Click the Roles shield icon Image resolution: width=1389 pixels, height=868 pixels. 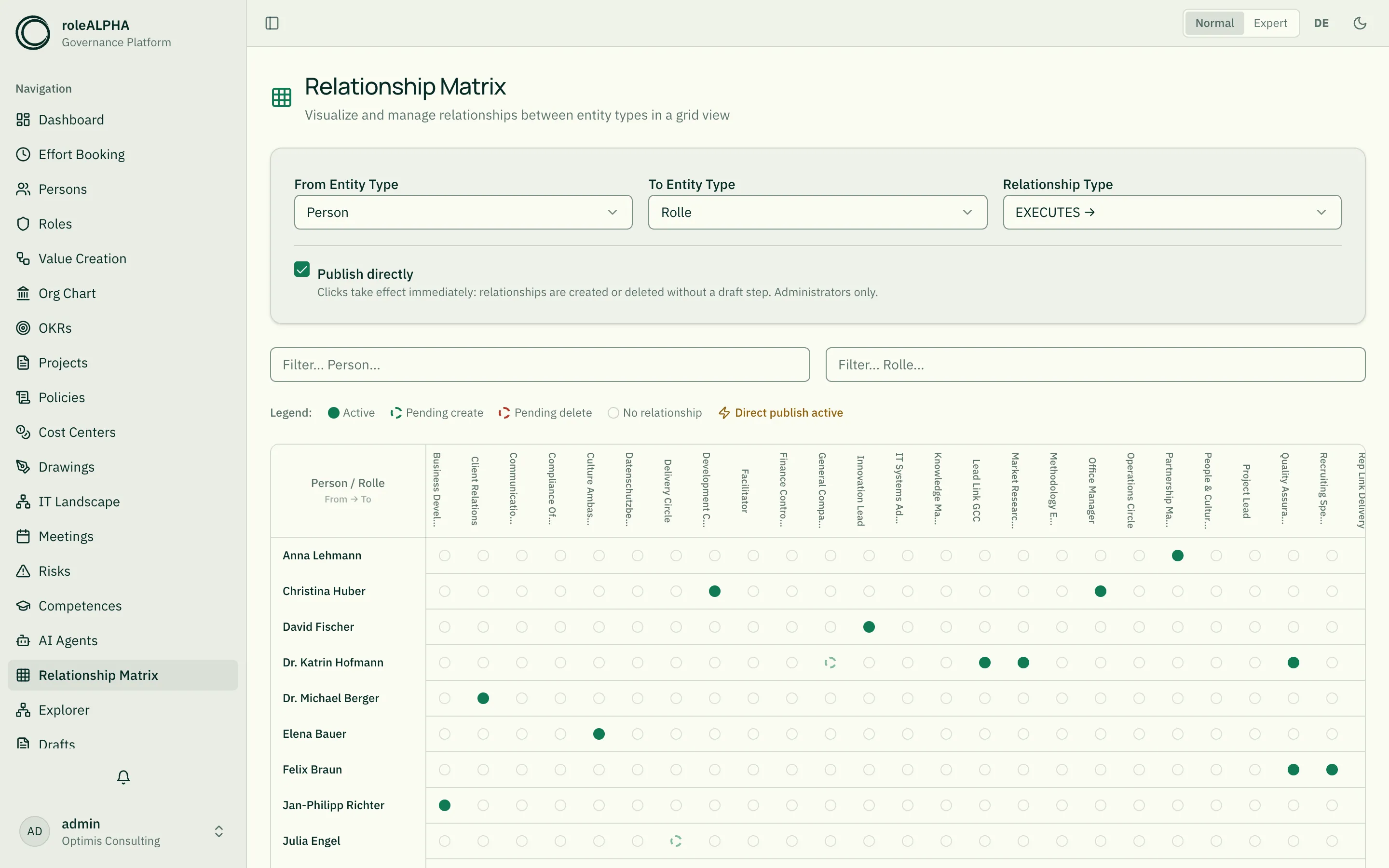[23, 224]
